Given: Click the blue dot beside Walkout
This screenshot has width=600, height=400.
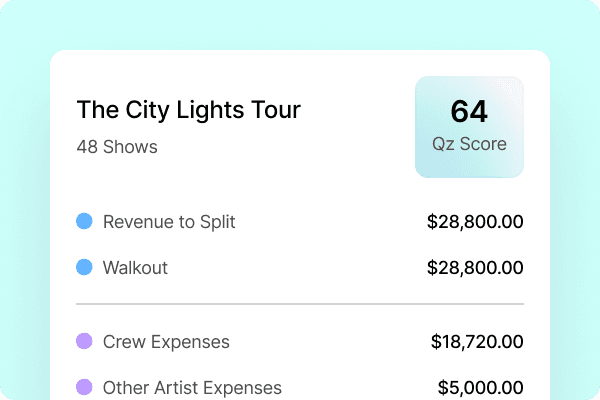Looking at the screenshot, I should point(85,268).
